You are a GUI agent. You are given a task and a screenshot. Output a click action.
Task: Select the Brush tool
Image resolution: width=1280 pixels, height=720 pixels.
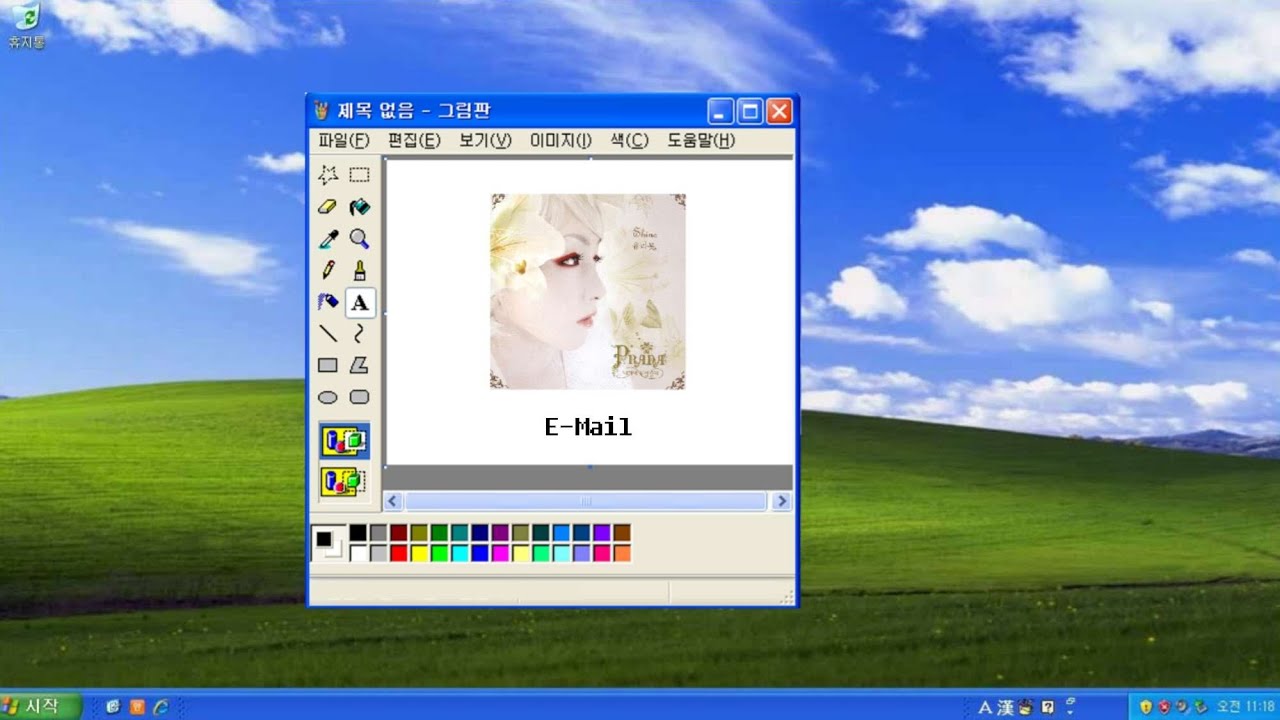tap(359, 270)
